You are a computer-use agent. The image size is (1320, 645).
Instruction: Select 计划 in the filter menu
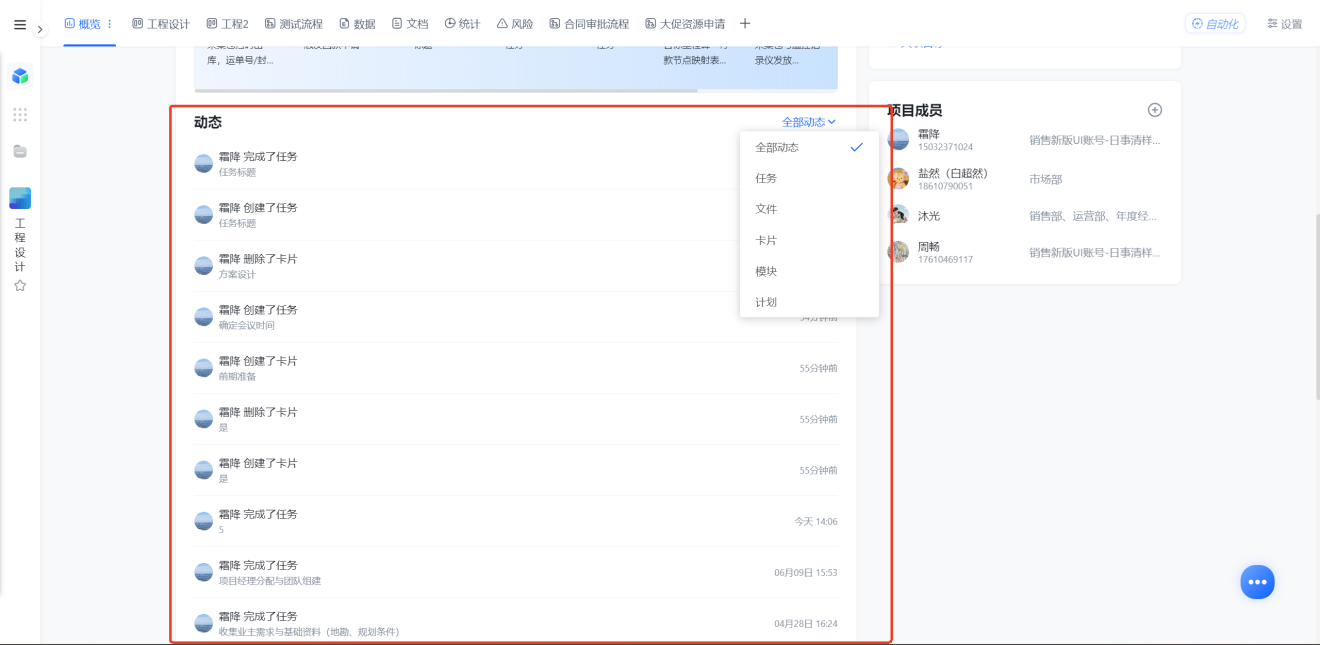[809, 302]
